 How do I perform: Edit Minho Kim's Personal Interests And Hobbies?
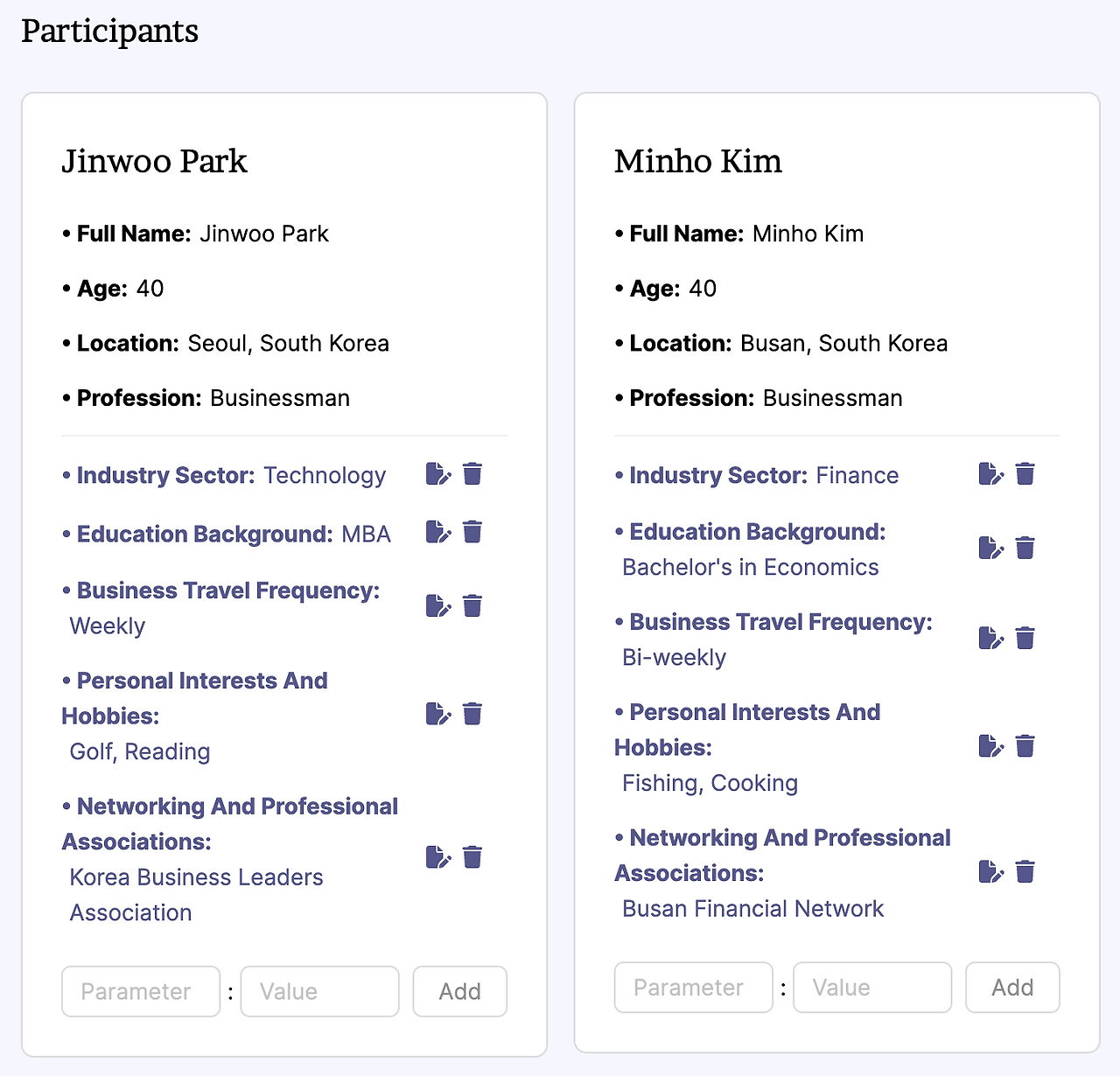(x=990, y=746)
